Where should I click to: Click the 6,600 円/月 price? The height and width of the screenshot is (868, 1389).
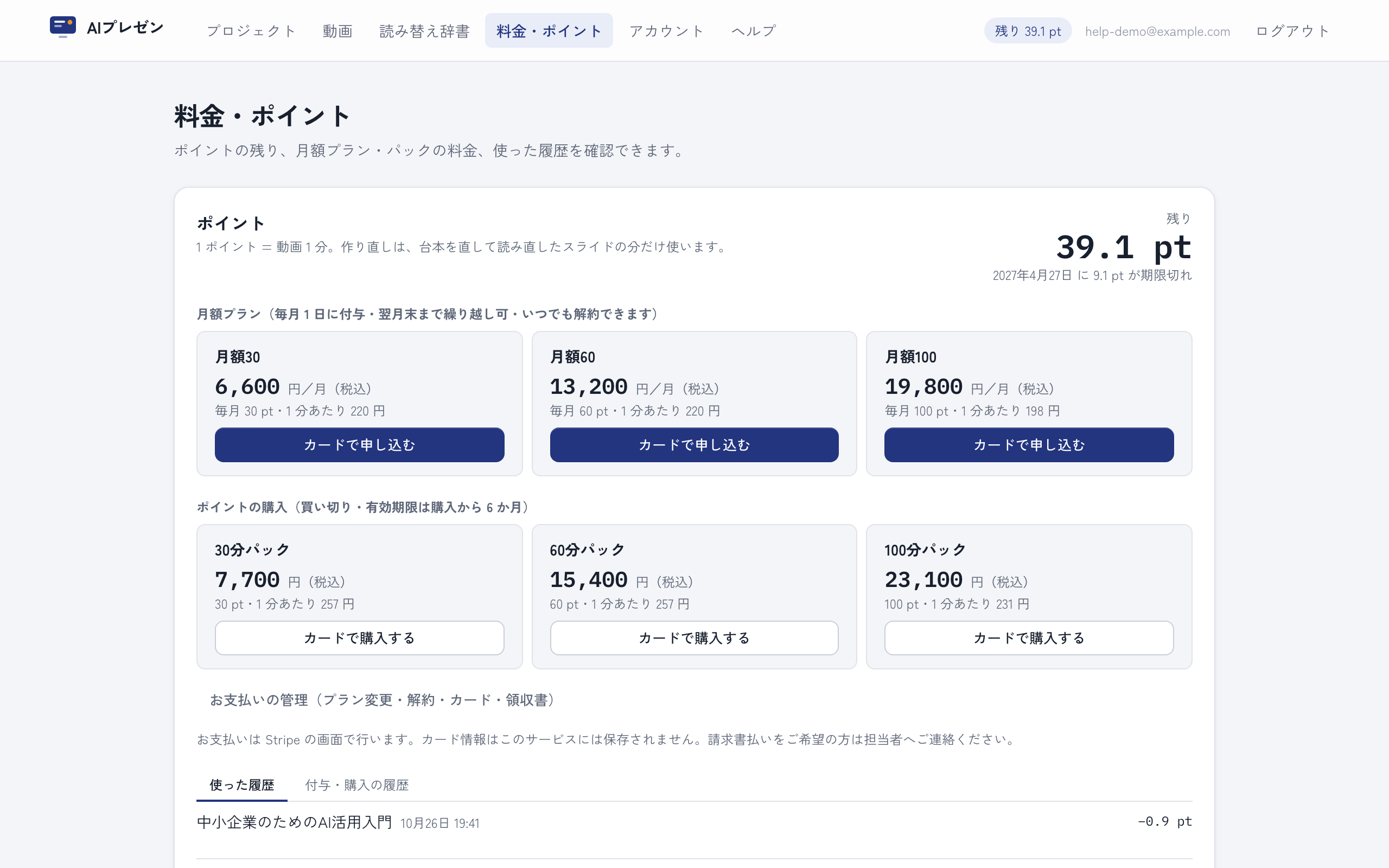click(293, 387)
